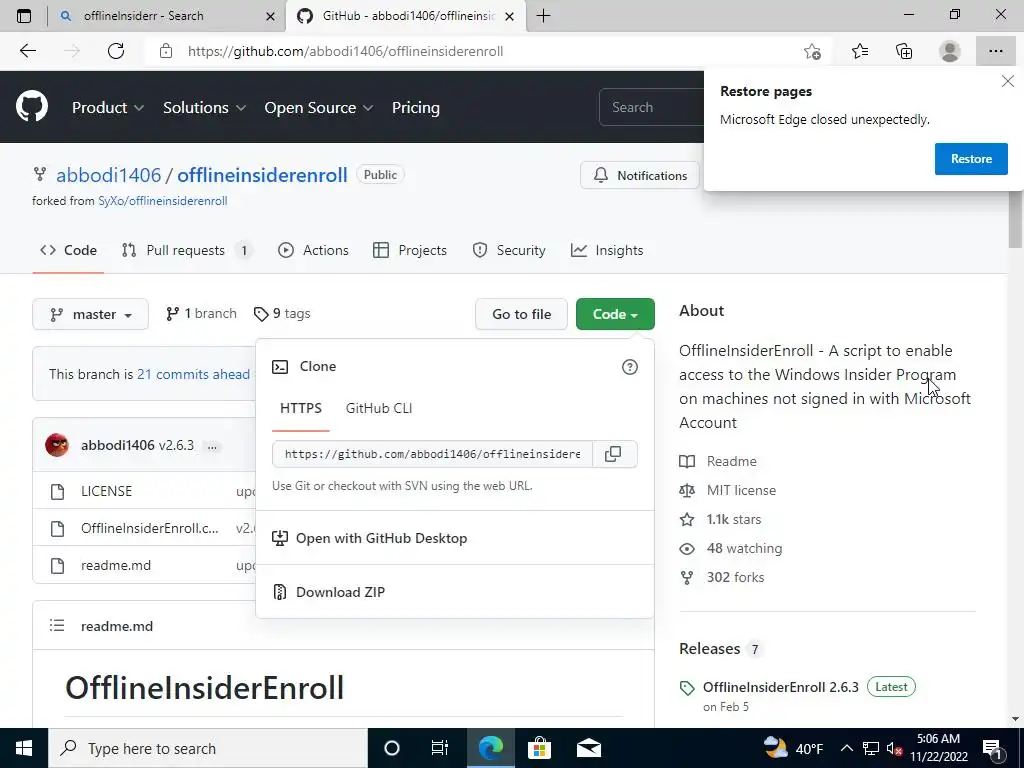
Task: Switch to the Pull requests tab
Action: click(187, 250)
